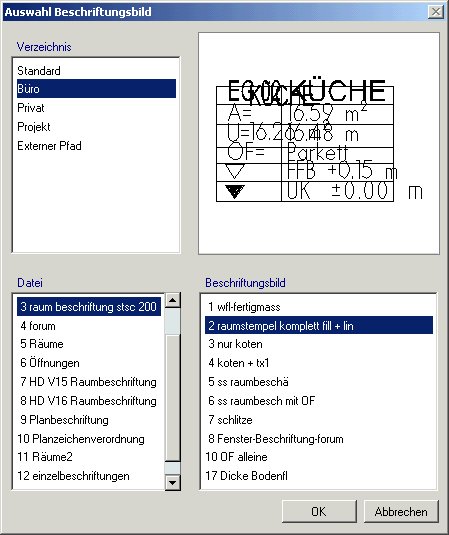Choose Projekt in the Verzeichnis list
This screenshot has width=449, height=535.
point(34,127)
